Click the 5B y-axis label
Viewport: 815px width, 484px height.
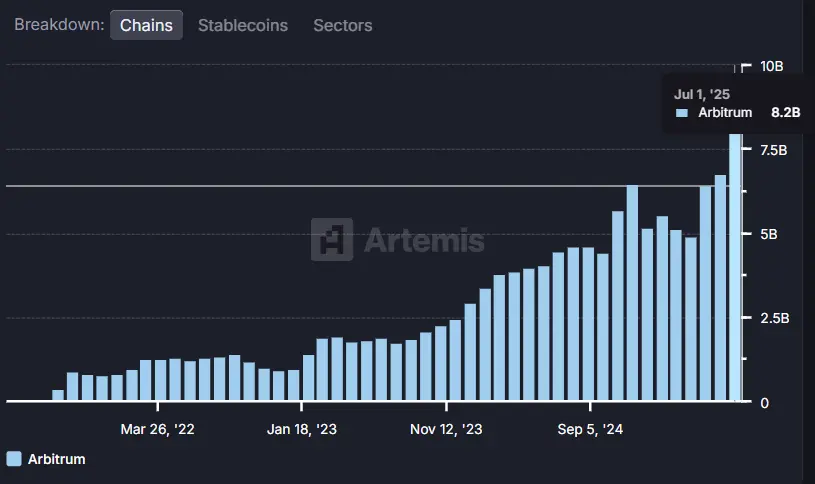click(769, 234)
